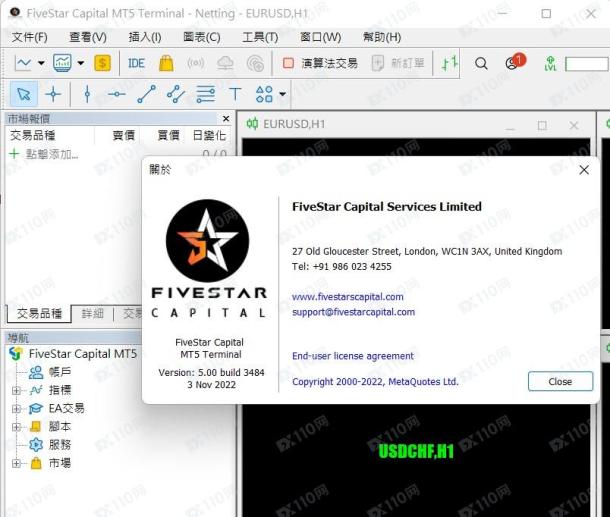Expand the chart type dropdown arrow
The image size is (610, 517).
[41, 63]
